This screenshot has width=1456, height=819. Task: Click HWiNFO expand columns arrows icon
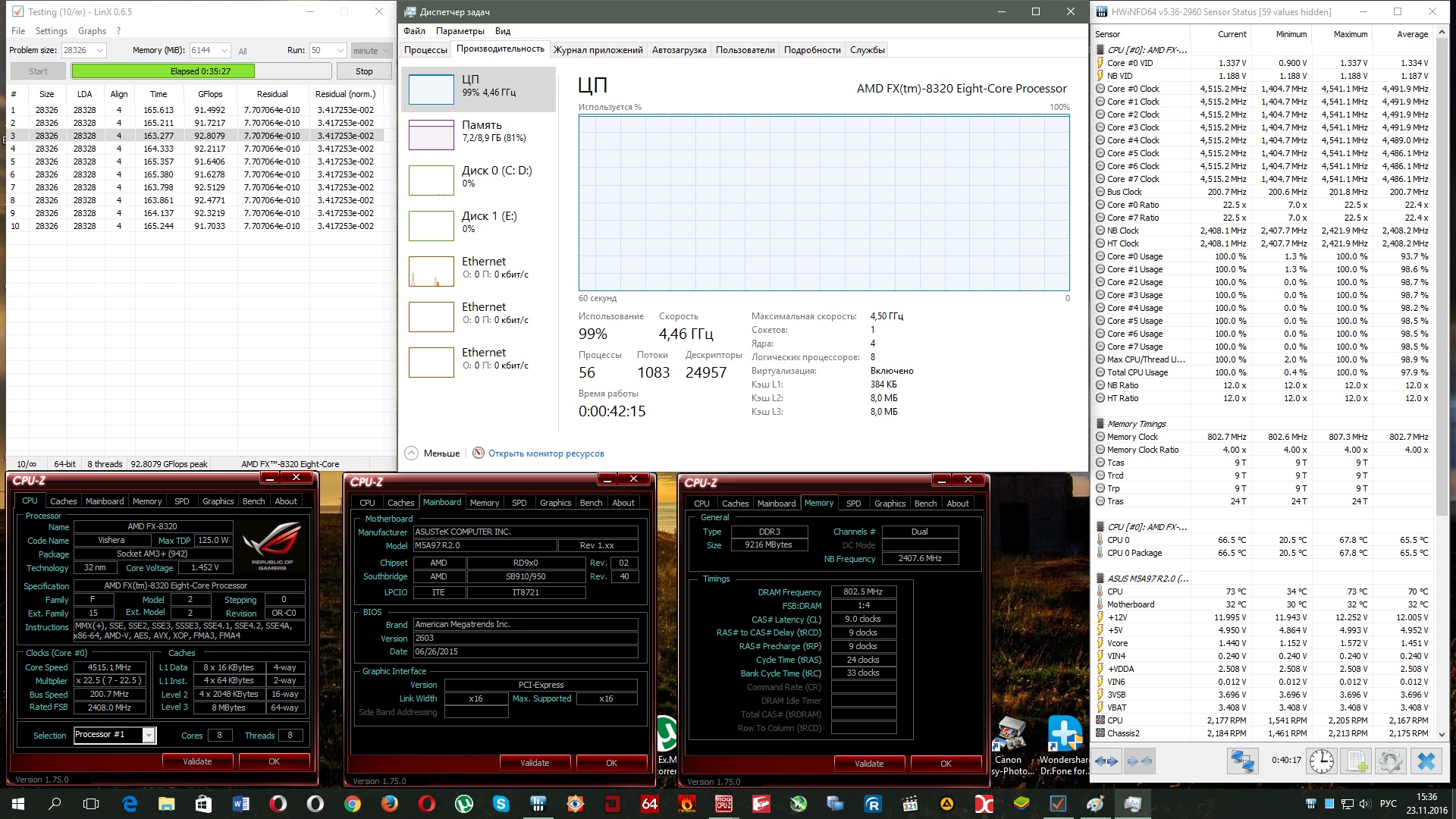1106,761
